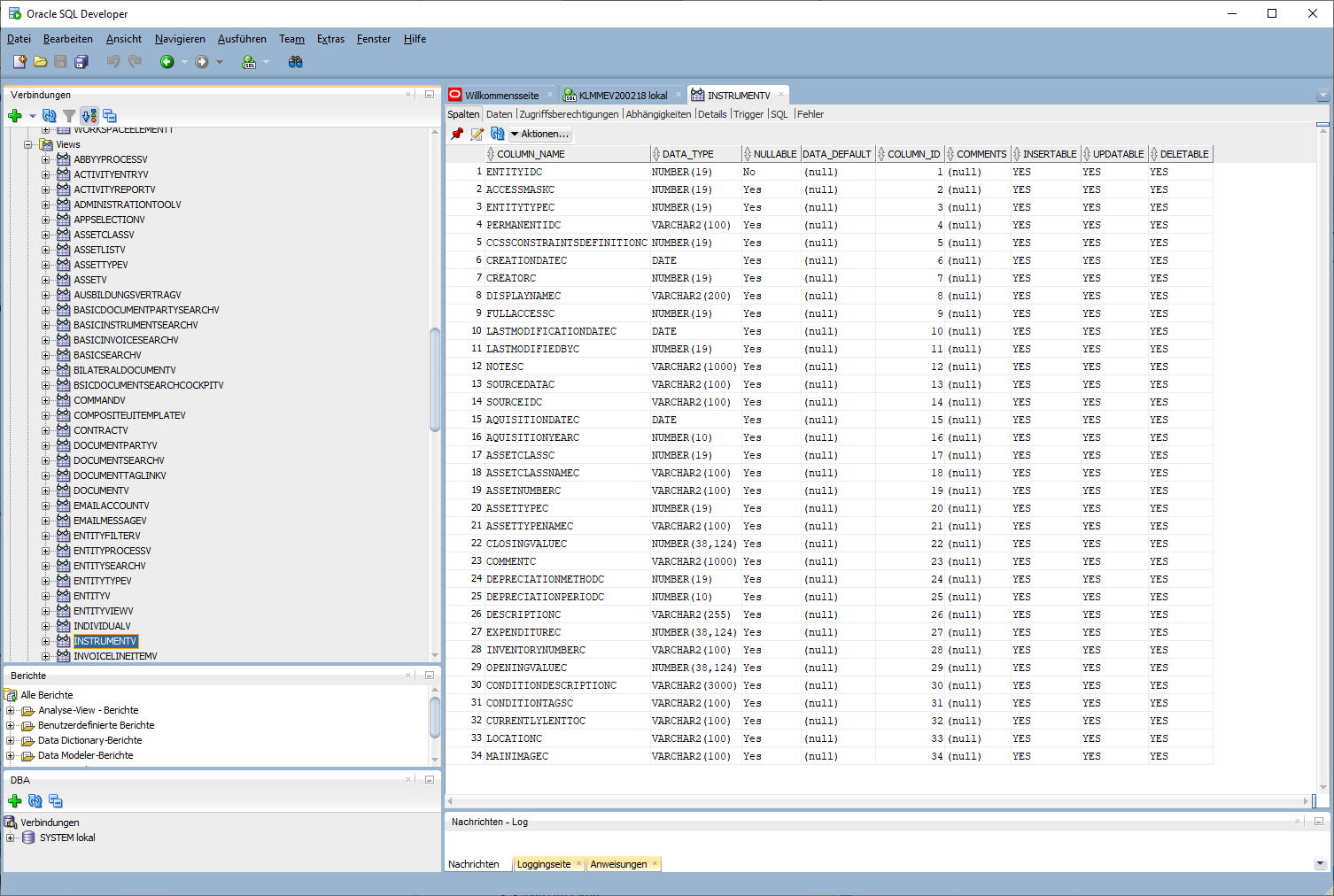Sort by DATA_TYPE column header
Viewport: 1334px width, 896px height.
[694, 154]
